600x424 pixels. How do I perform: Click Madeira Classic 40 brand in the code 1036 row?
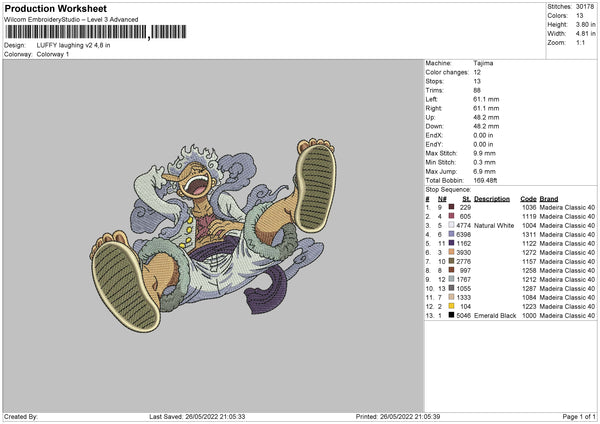pos(567,207)
